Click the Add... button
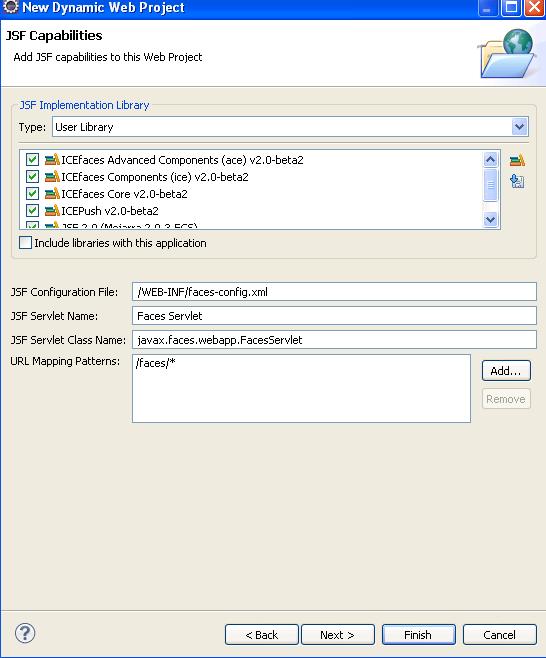The image size is (546, 658). click(506, 371)
